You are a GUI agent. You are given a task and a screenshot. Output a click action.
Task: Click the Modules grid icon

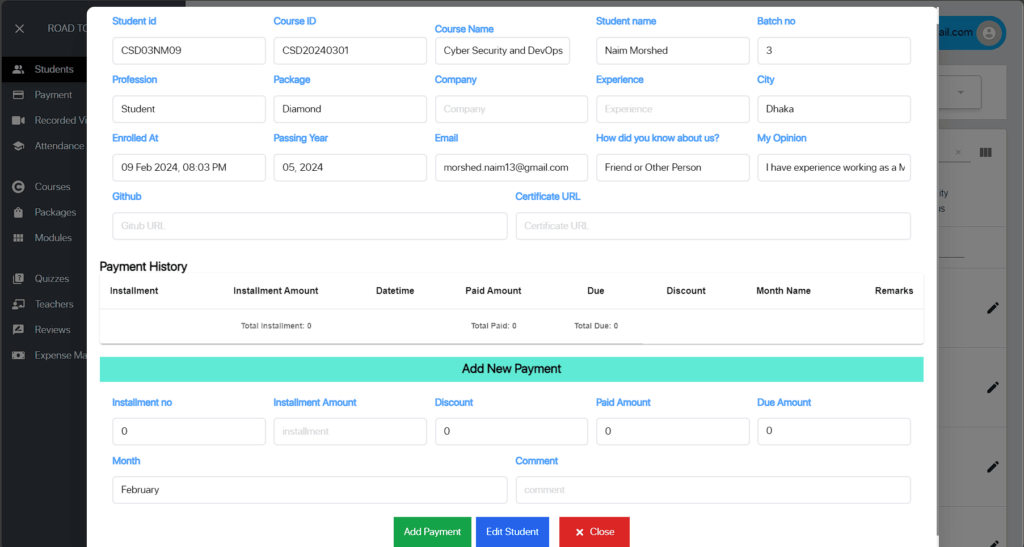(x=18, y=238)
